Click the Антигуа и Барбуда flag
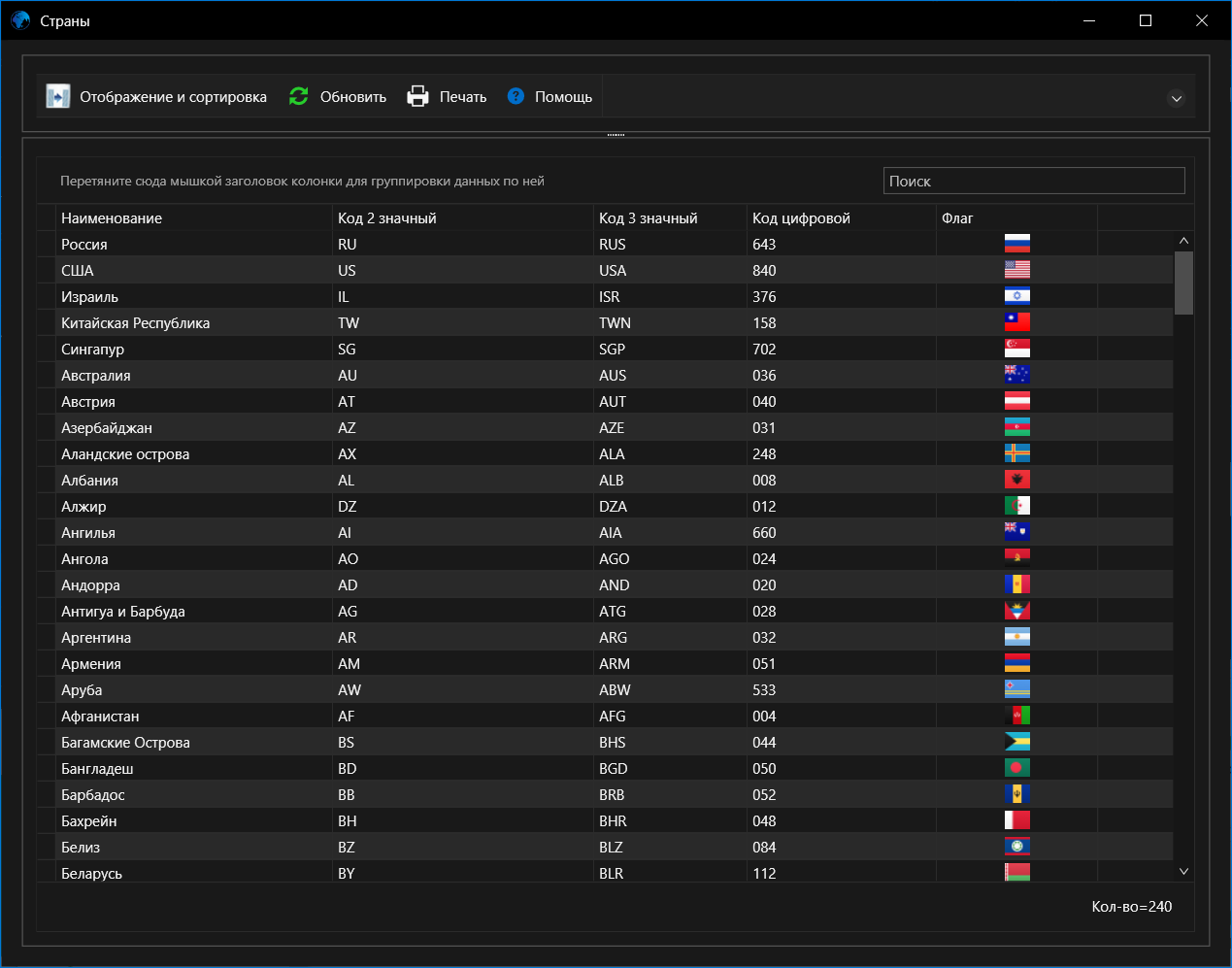This screenshot has width=1232, height=968. click(x=1017, y=611)
